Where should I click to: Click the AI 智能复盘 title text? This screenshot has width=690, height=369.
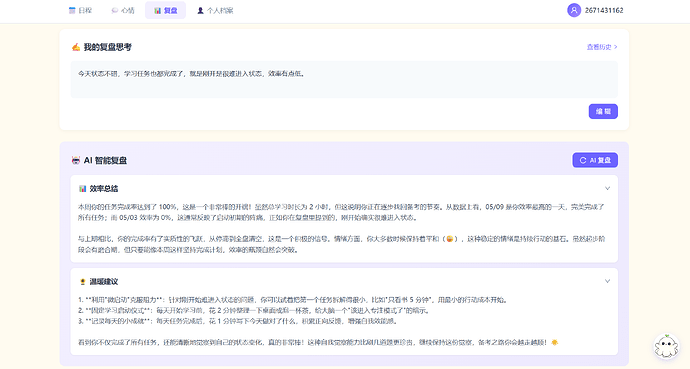click(x=105, y=161)
